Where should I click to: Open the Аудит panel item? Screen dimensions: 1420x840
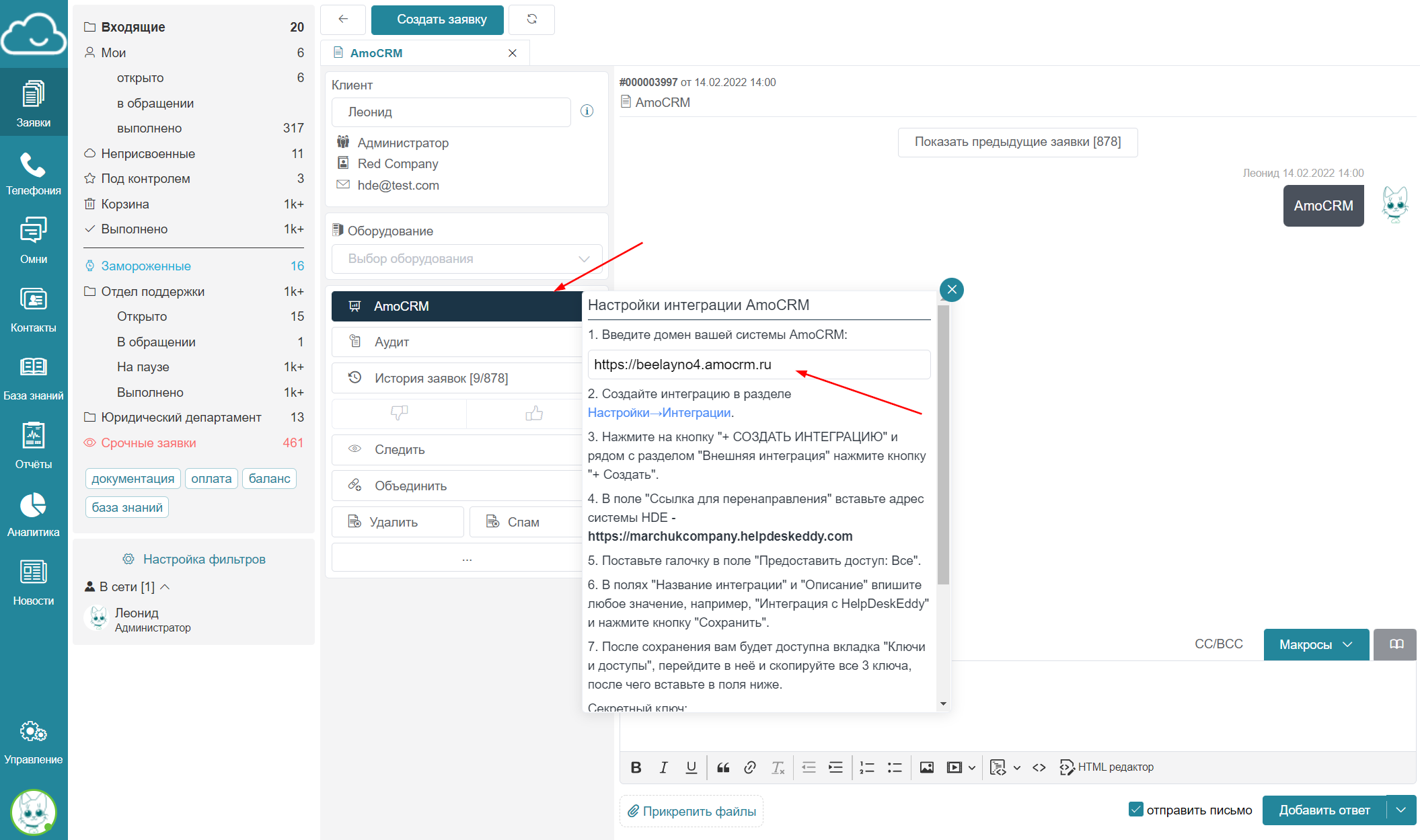(x=457, y=342)
